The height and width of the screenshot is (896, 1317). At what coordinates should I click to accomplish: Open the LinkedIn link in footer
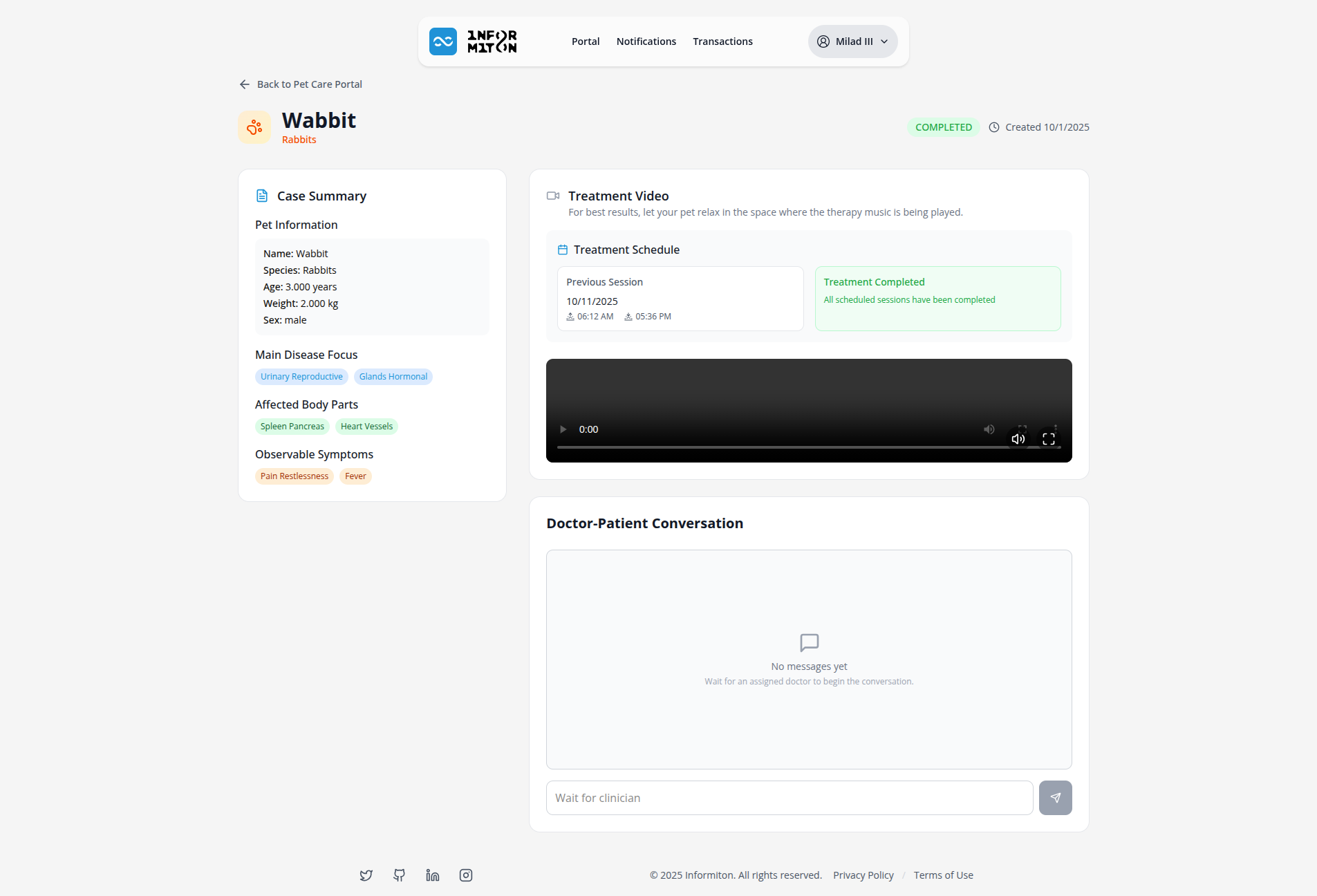click(433, 875)
